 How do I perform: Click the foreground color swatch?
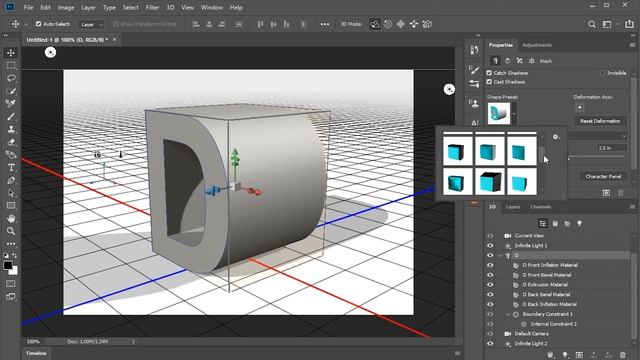pos(8,265)
